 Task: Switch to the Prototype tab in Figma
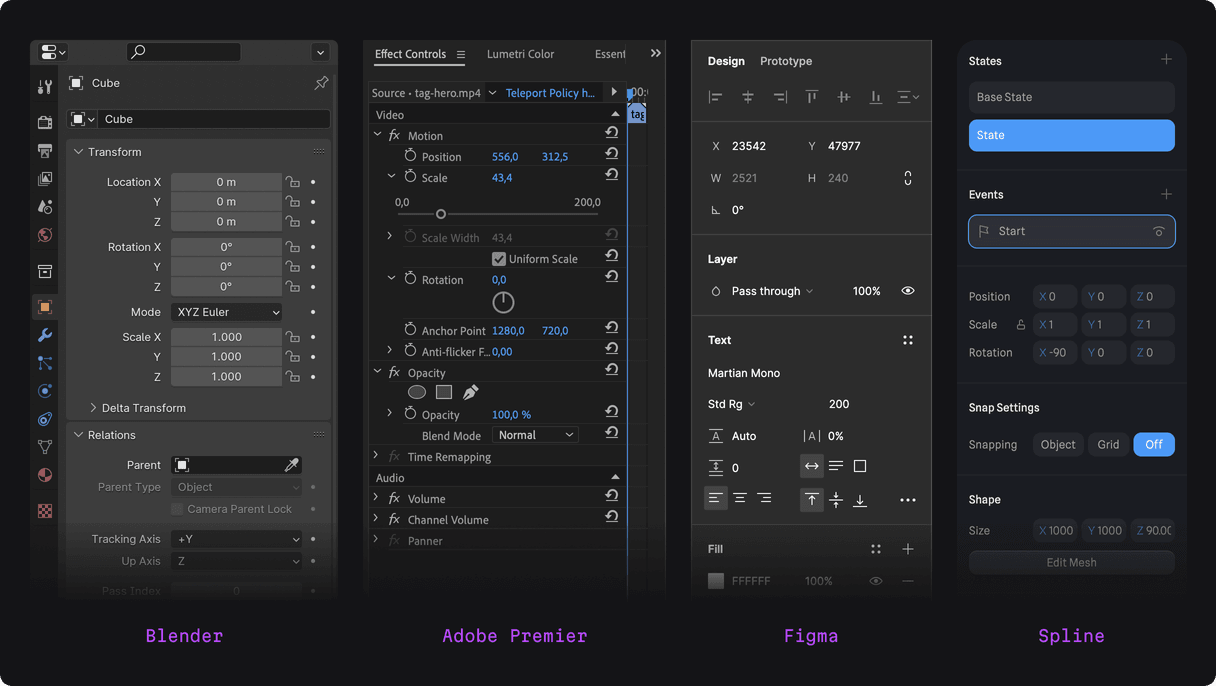pos(785,61)
